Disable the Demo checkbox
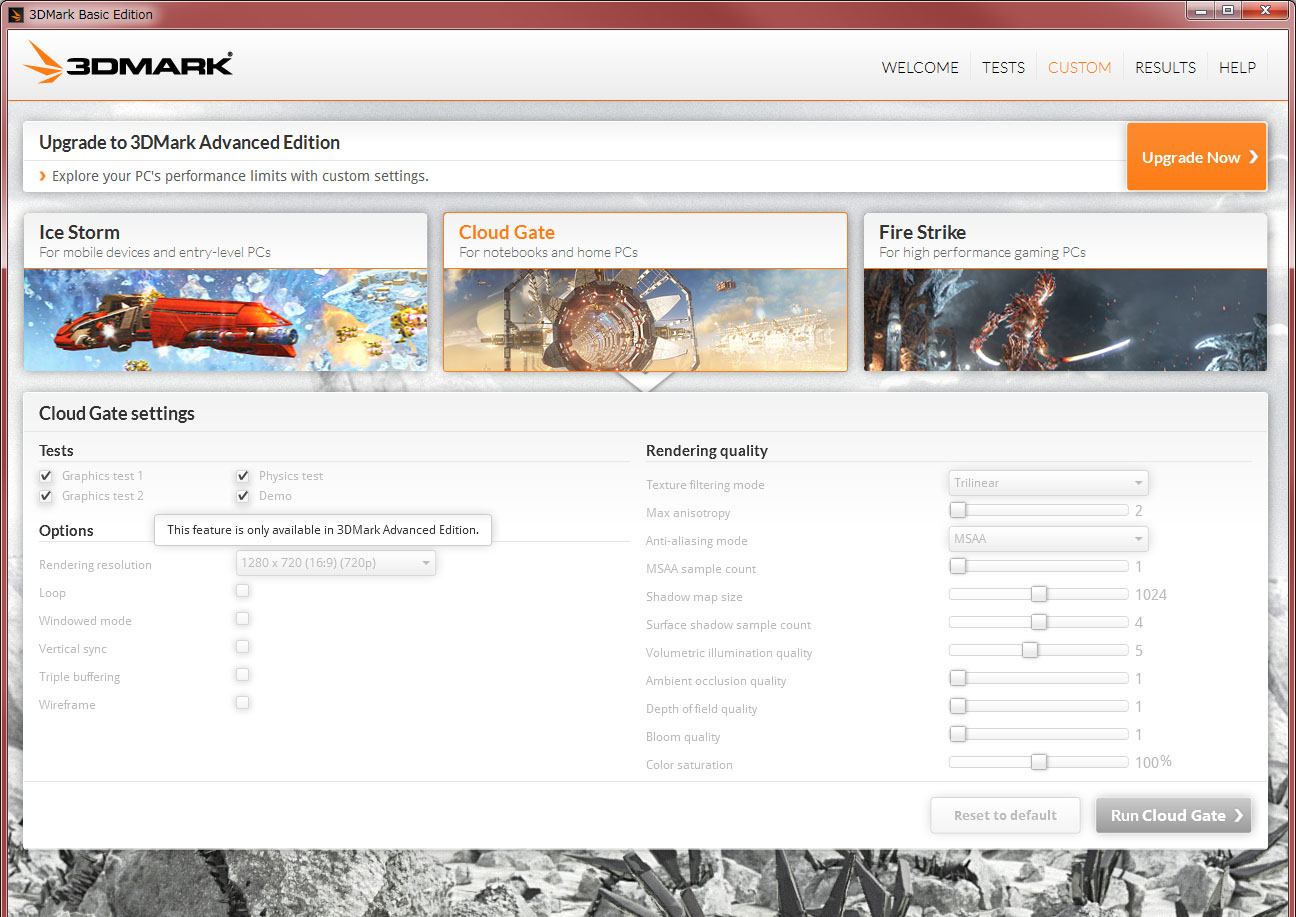Viewport: 1296px width, 917px height. (243, 496)
